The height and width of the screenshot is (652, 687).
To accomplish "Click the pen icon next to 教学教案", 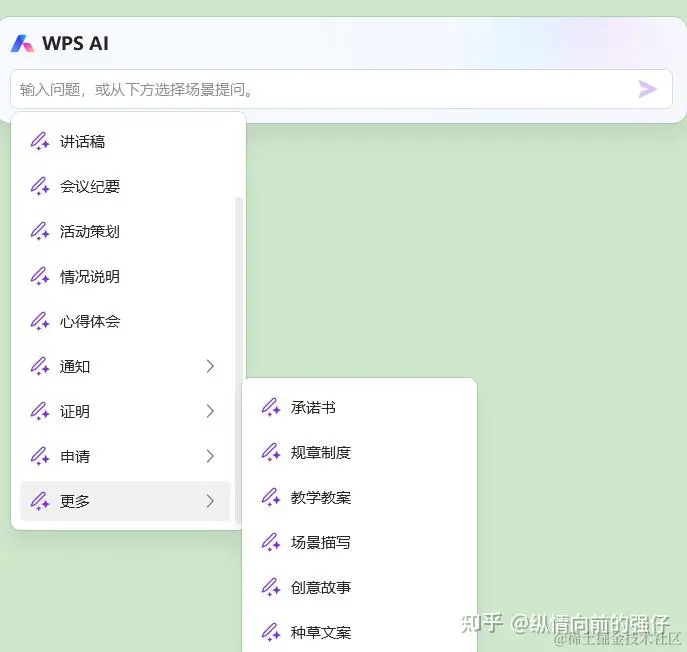I will pyautogui.click(x=271, y=497).
